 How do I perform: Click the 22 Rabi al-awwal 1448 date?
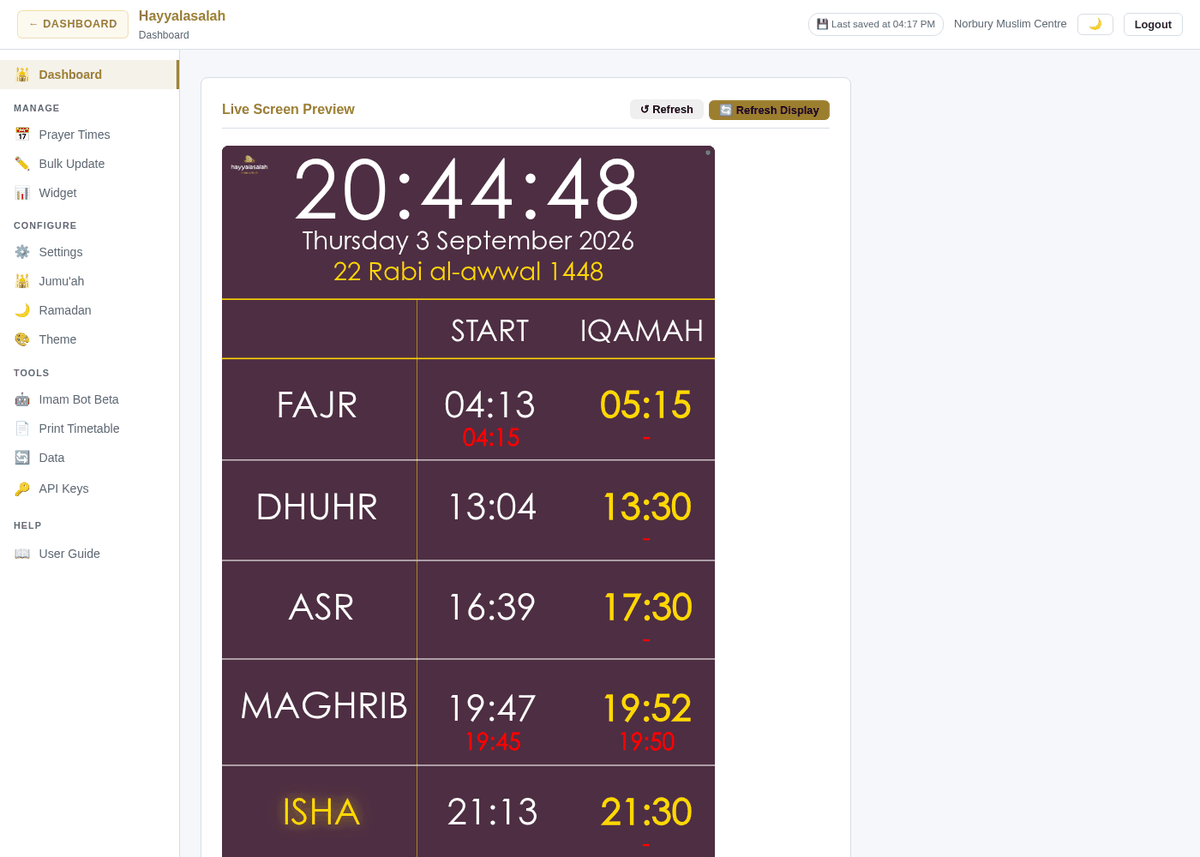468,272
